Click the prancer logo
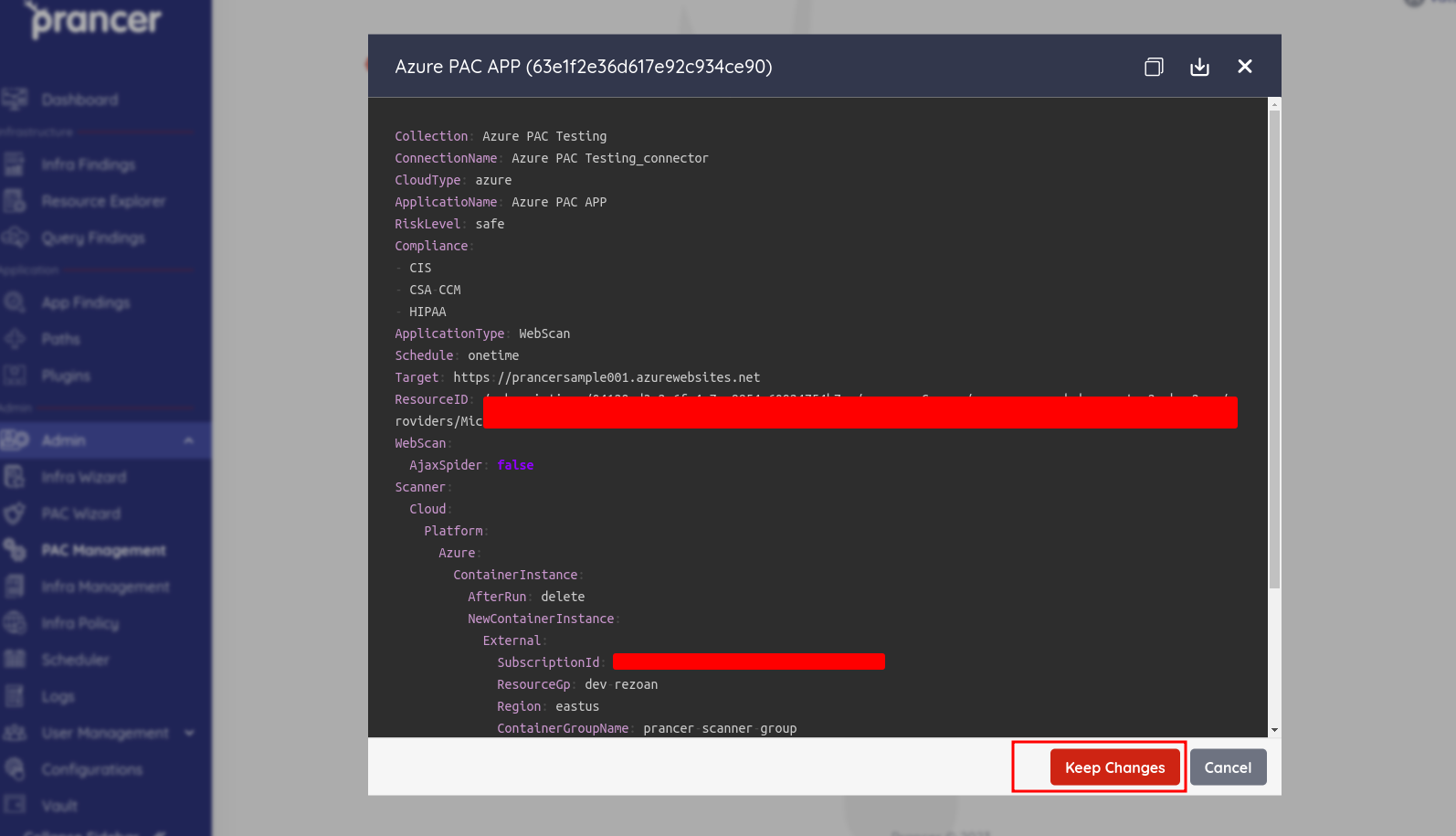Image resolution: width=1456 pixels, height=836 pixels. 94,20
